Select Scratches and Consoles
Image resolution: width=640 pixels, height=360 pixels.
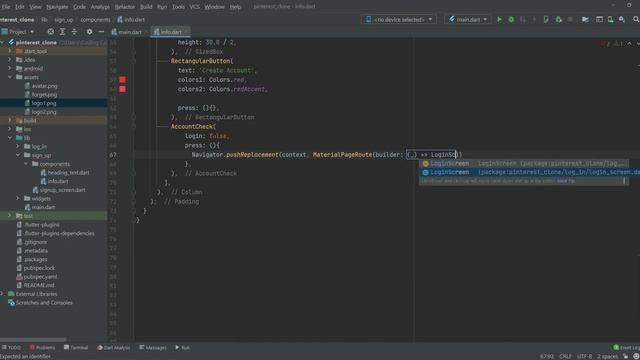pyautogui.click(x=44, y=302)
